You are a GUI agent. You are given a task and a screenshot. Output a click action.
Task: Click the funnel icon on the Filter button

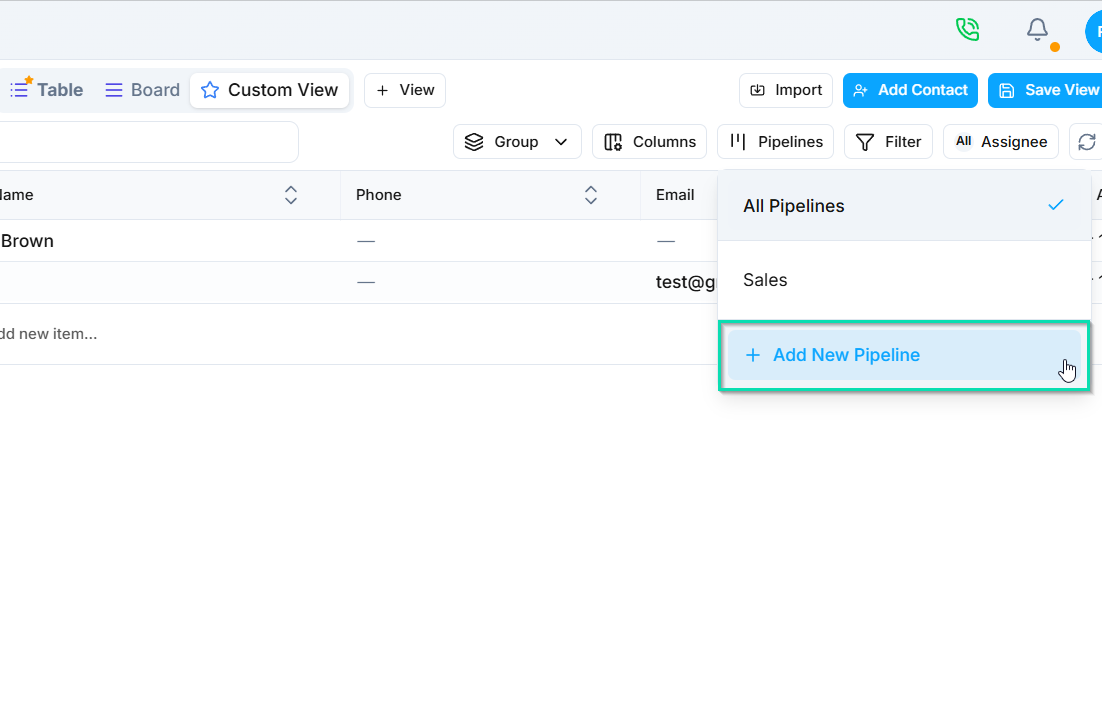pyautogui.click(x=866, y=141)
